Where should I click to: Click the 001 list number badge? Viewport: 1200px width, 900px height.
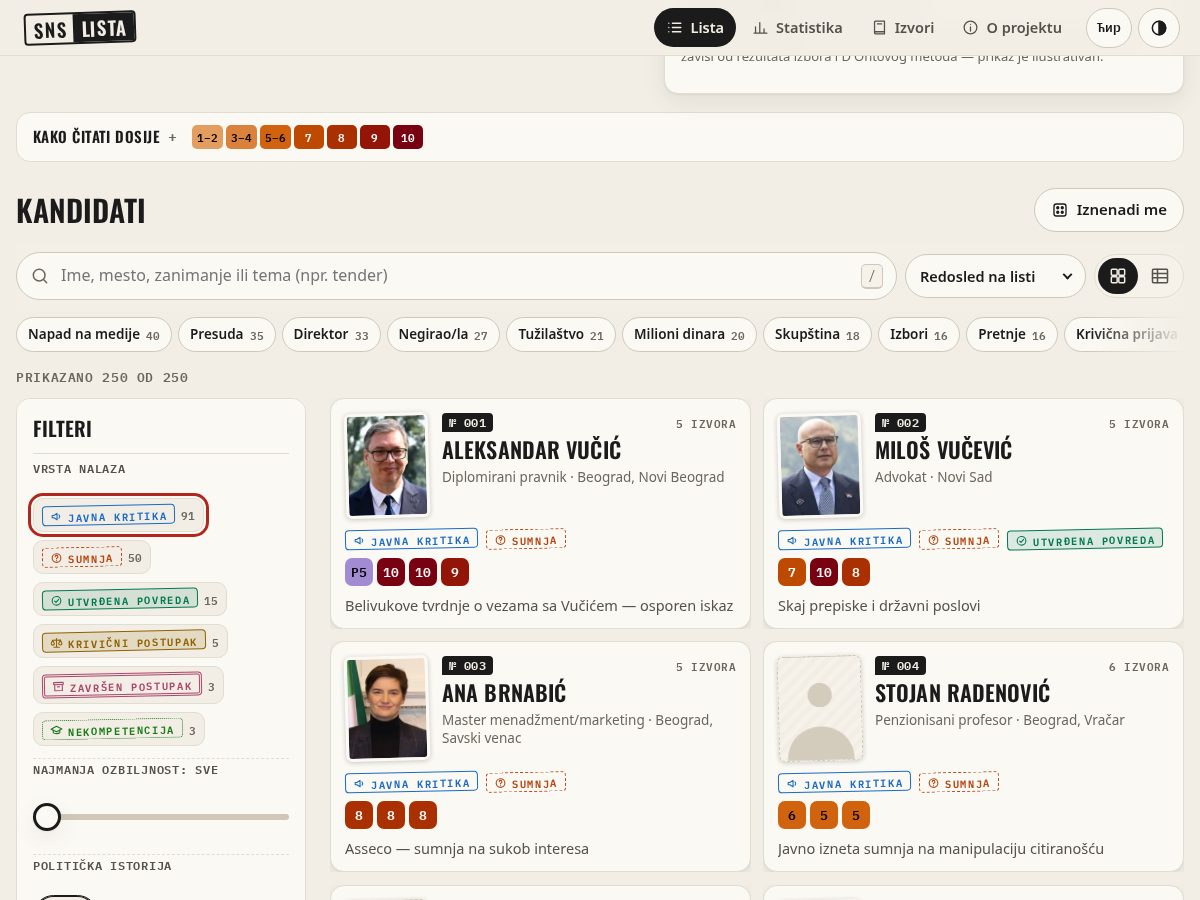(x=467, y=423)
